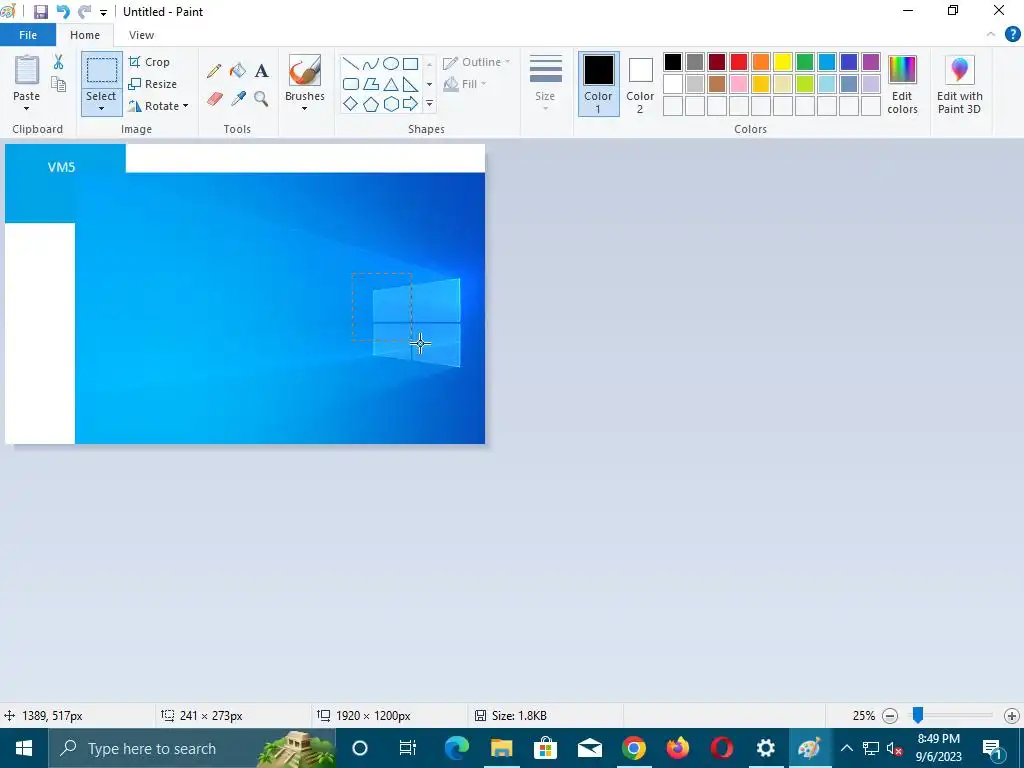Choose the Rounded rectangle shape
Image resolution: width=1024 pixels, height=768 pixels.
coord(351,84)
